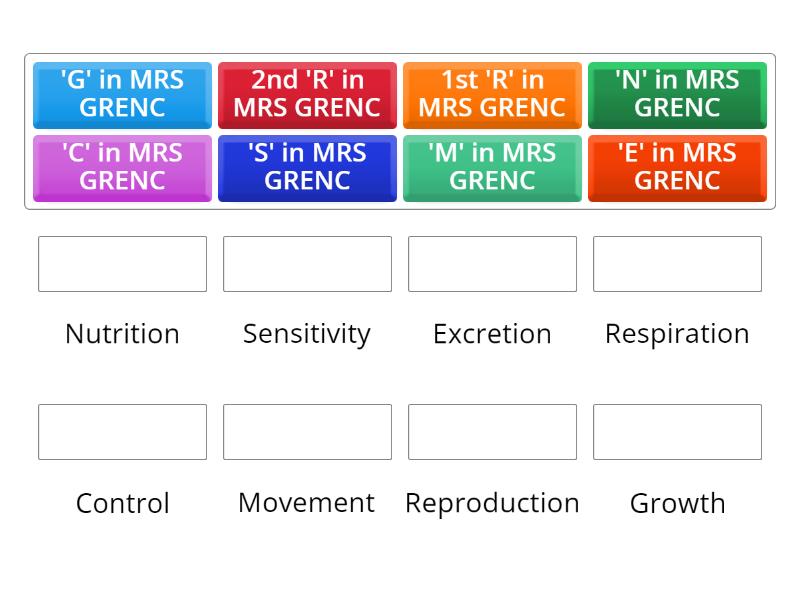Select the 'G' in MRS GRENC tile
The height and width of the screenshot is (600, 800).
click(x=122, y=95)
